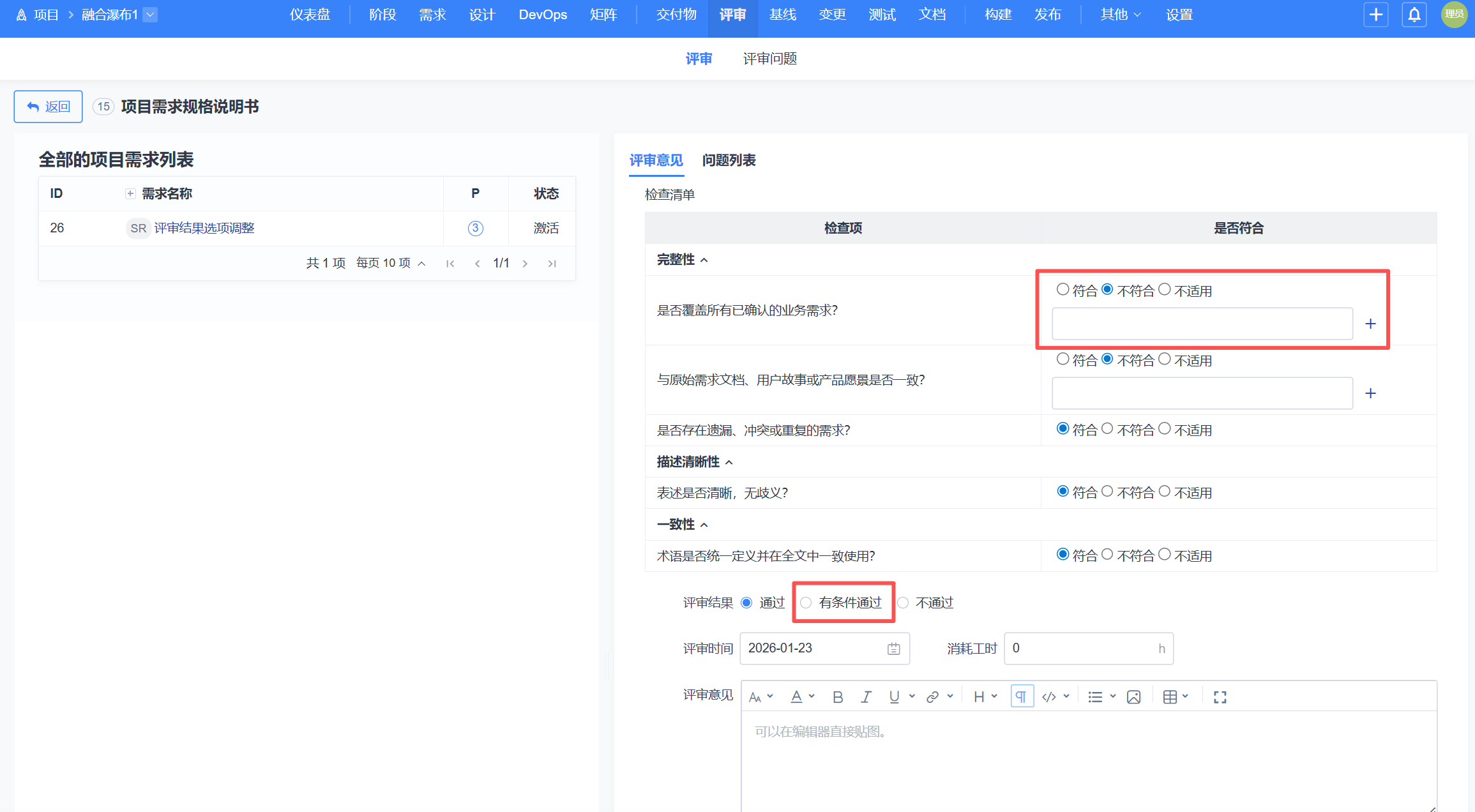
Task: Open calendar icon in review date field
Action: (x=893, y=649)
